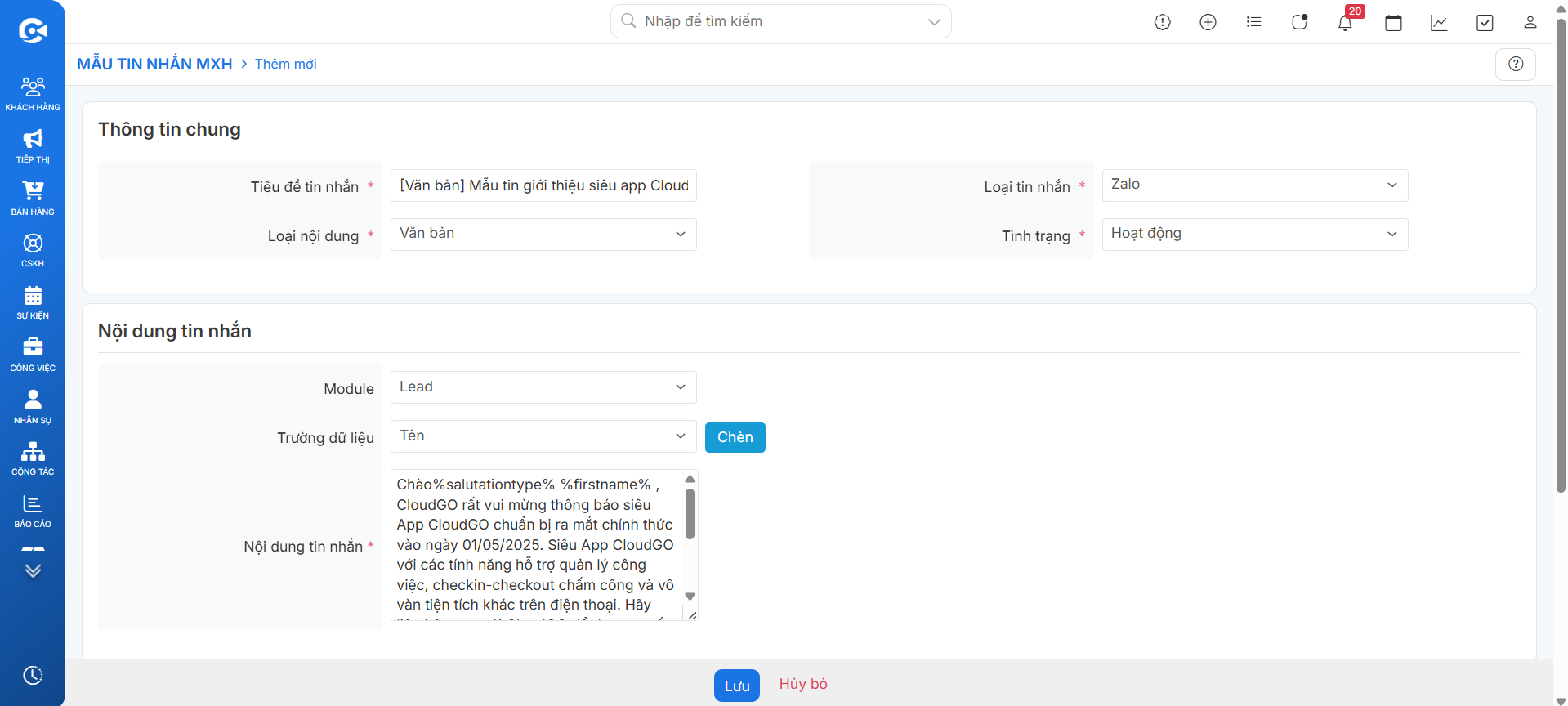Screen dimensions: 1568x706
Task: Click the Thêm mới breadcrumb item
Action: pos(285,64)
